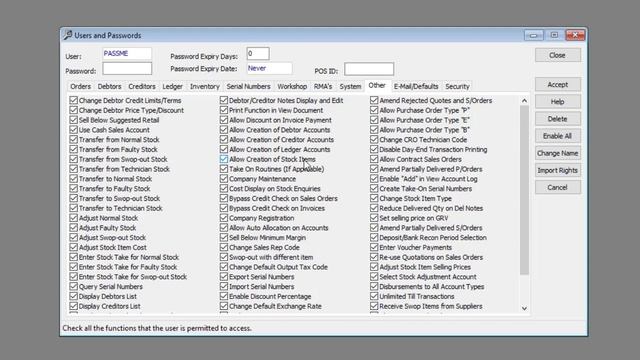The height and width of the screenshot is (360, 640).
Task: Toggle Display Creditors List checkbox
Action: [73, 306]
